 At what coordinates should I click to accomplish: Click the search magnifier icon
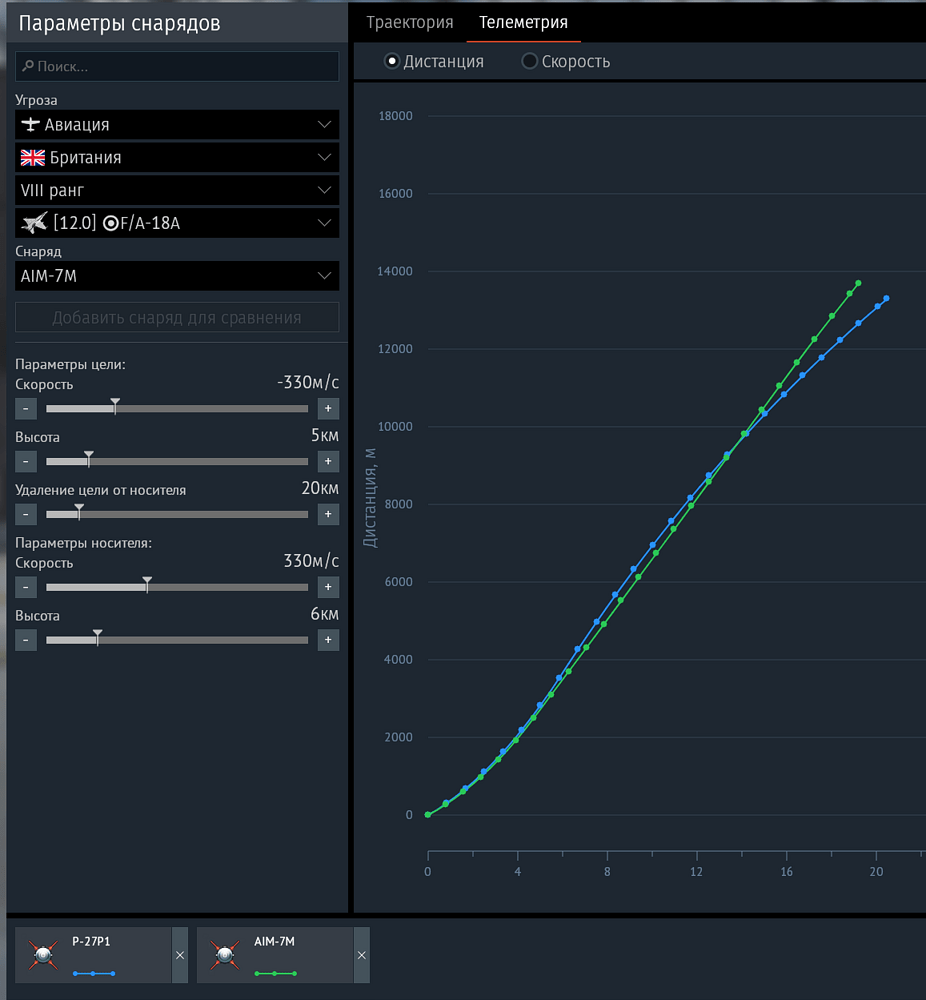(27, 66)
